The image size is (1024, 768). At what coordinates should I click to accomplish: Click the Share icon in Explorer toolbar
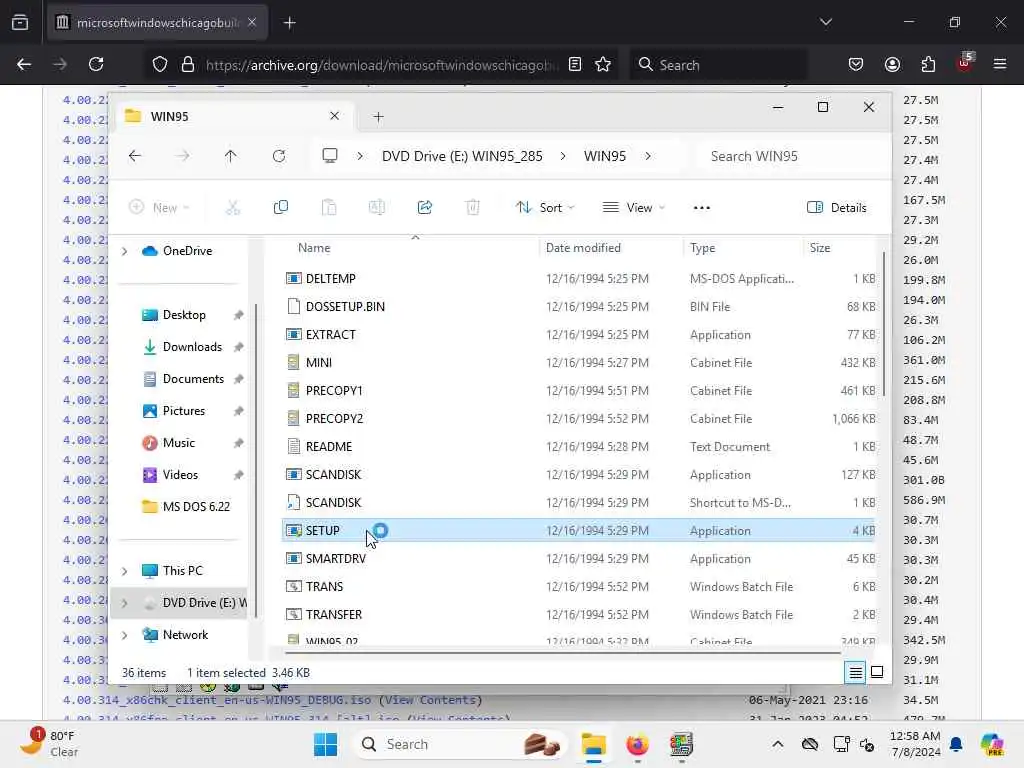point(424,208)
